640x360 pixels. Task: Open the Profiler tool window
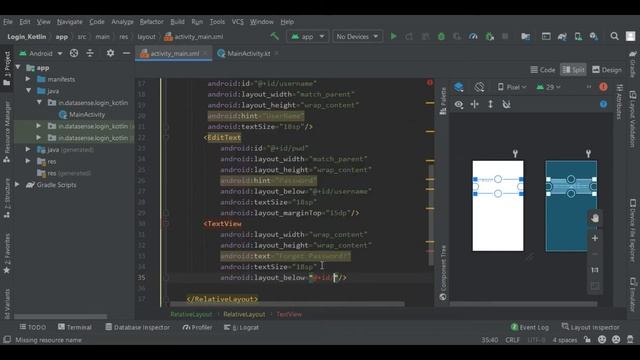tap(197, 327)
